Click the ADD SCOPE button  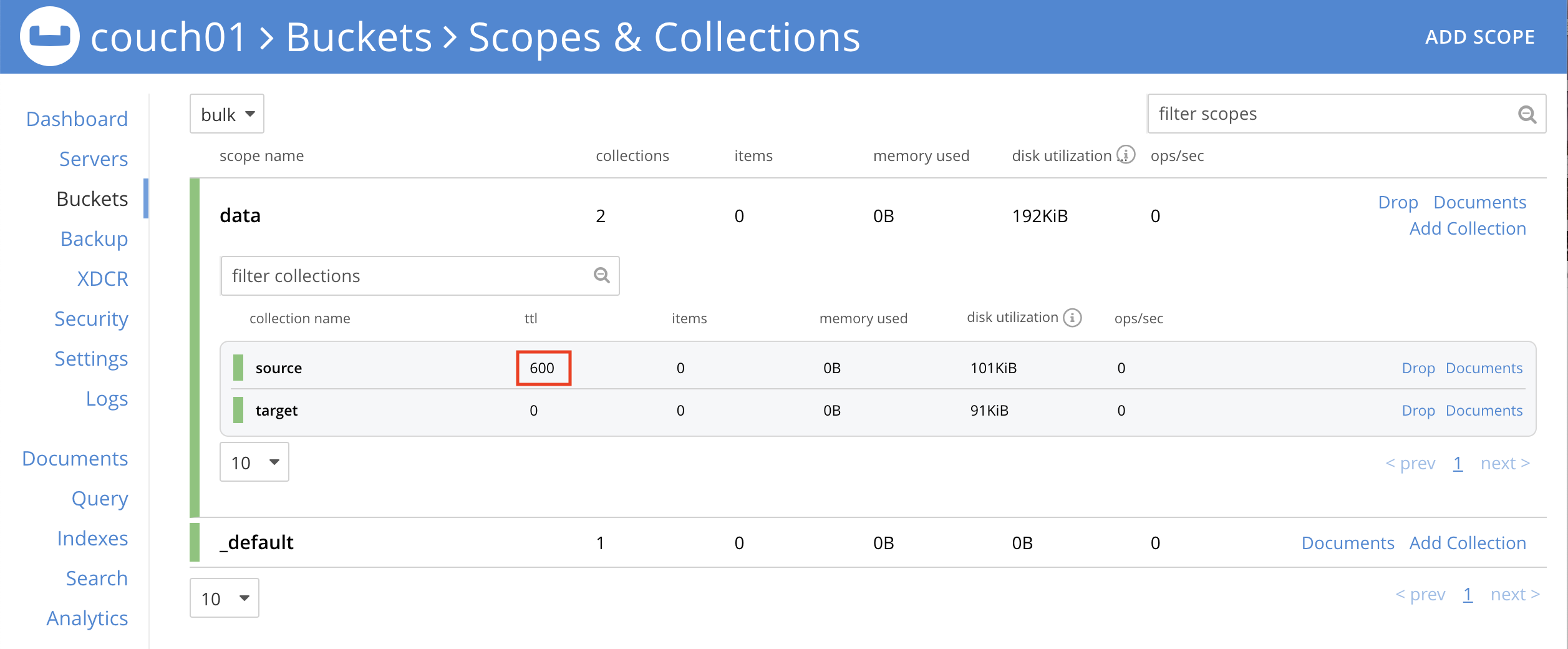1481,36
